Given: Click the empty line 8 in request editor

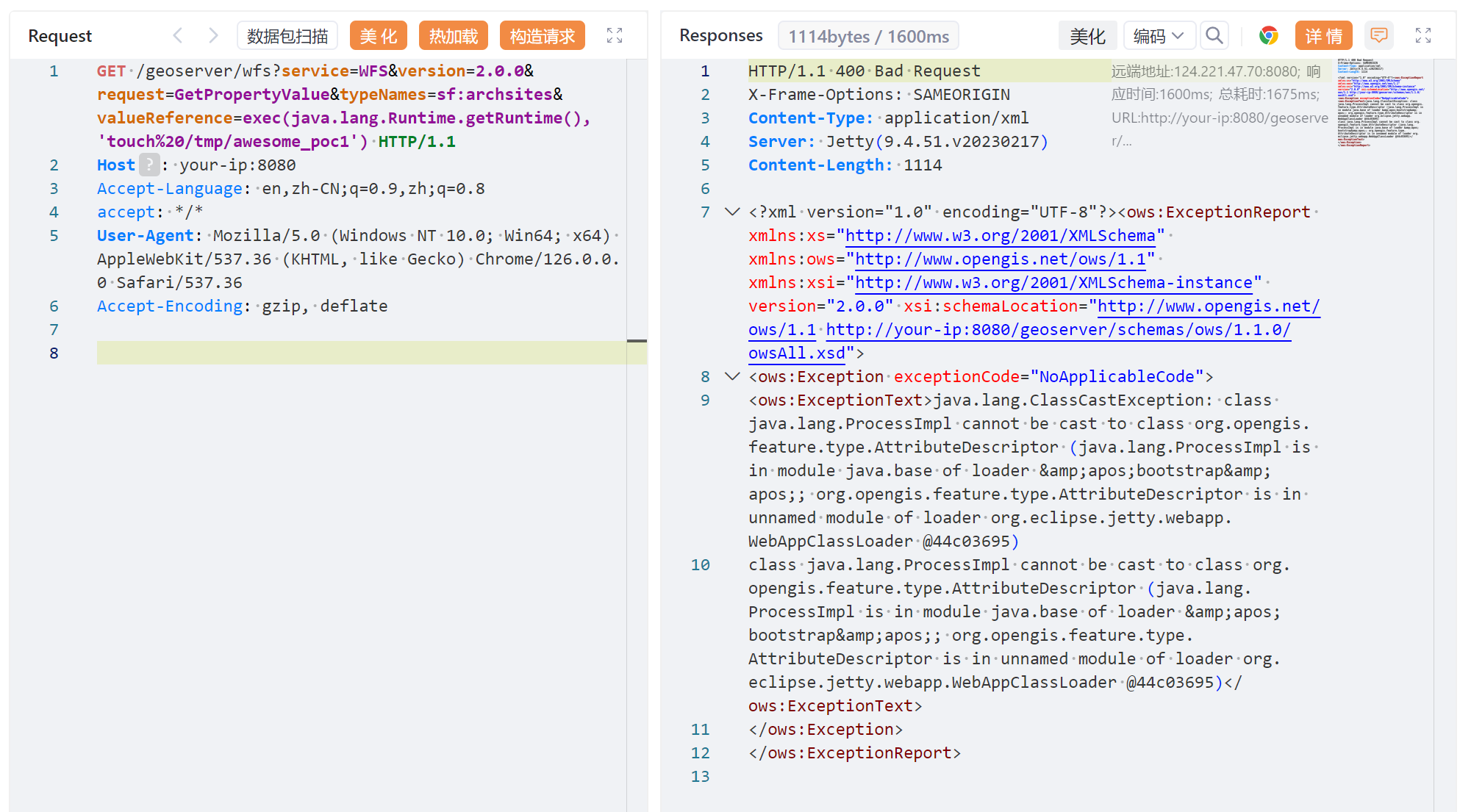Looking at the screenshot, I should click(360, 353).
